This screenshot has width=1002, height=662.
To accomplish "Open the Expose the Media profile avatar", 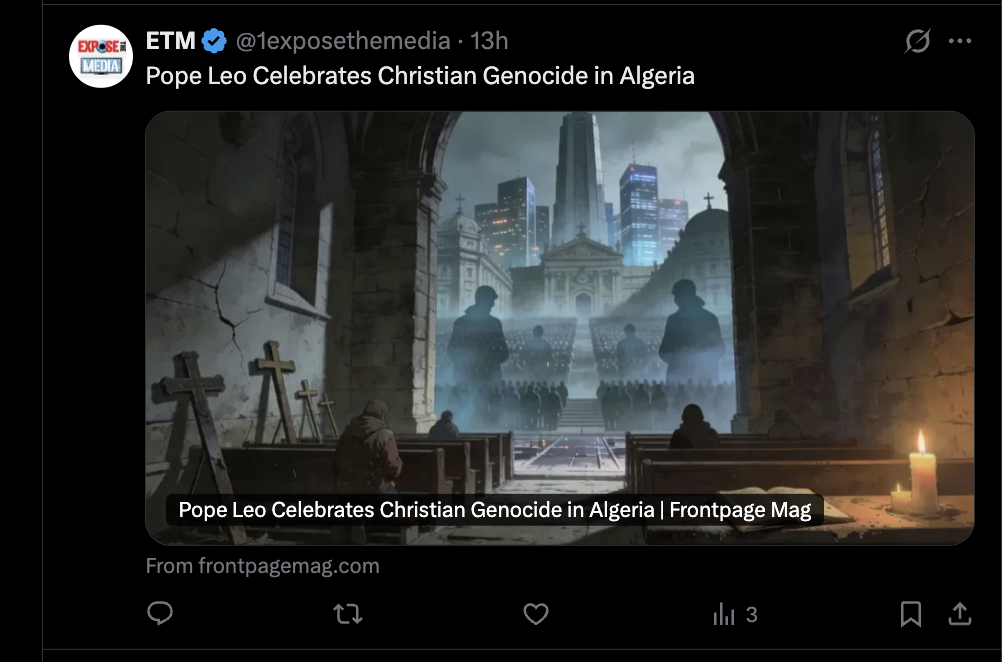I will coord(101,56).
